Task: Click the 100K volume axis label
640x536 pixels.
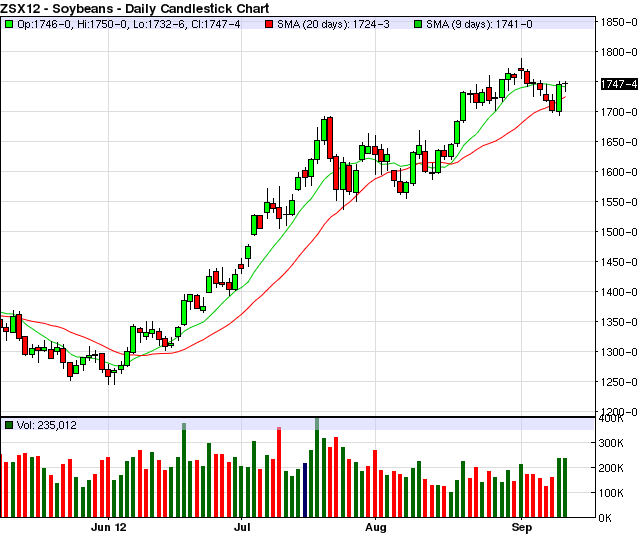Action: point(611,493)
